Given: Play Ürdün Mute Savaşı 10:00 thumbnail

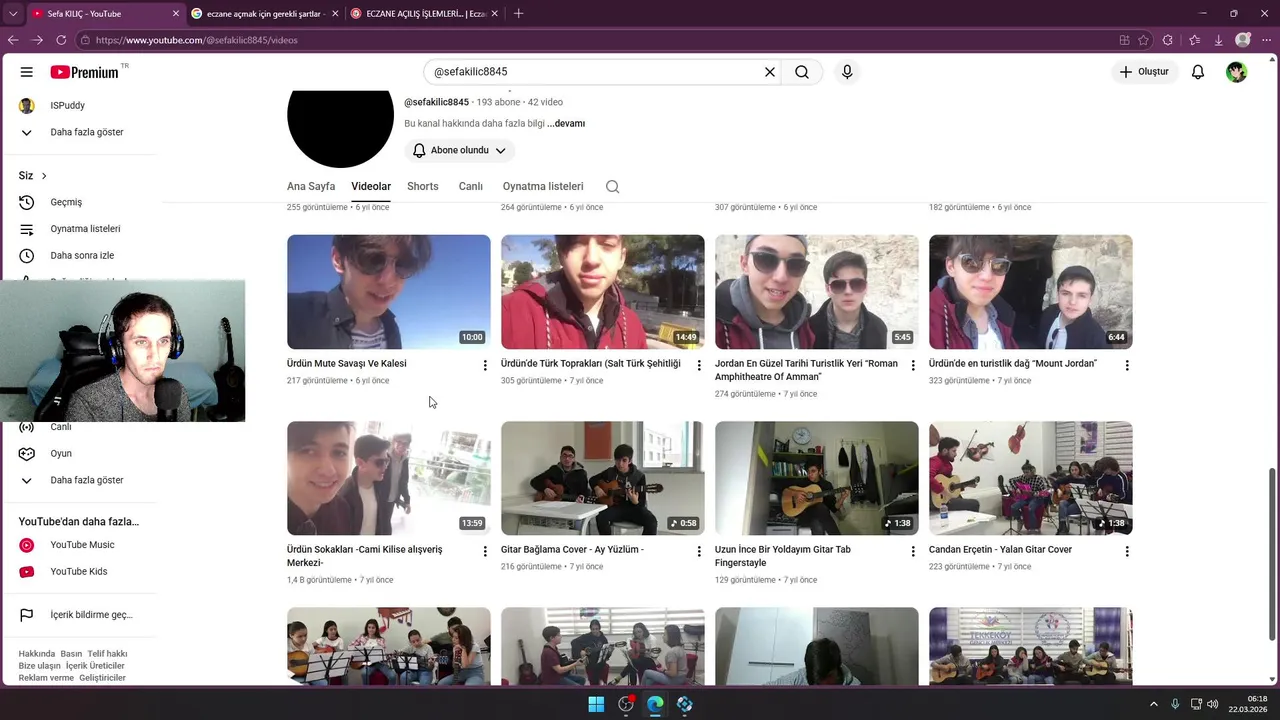Looking at the screenshot, I should click(389, 292).
